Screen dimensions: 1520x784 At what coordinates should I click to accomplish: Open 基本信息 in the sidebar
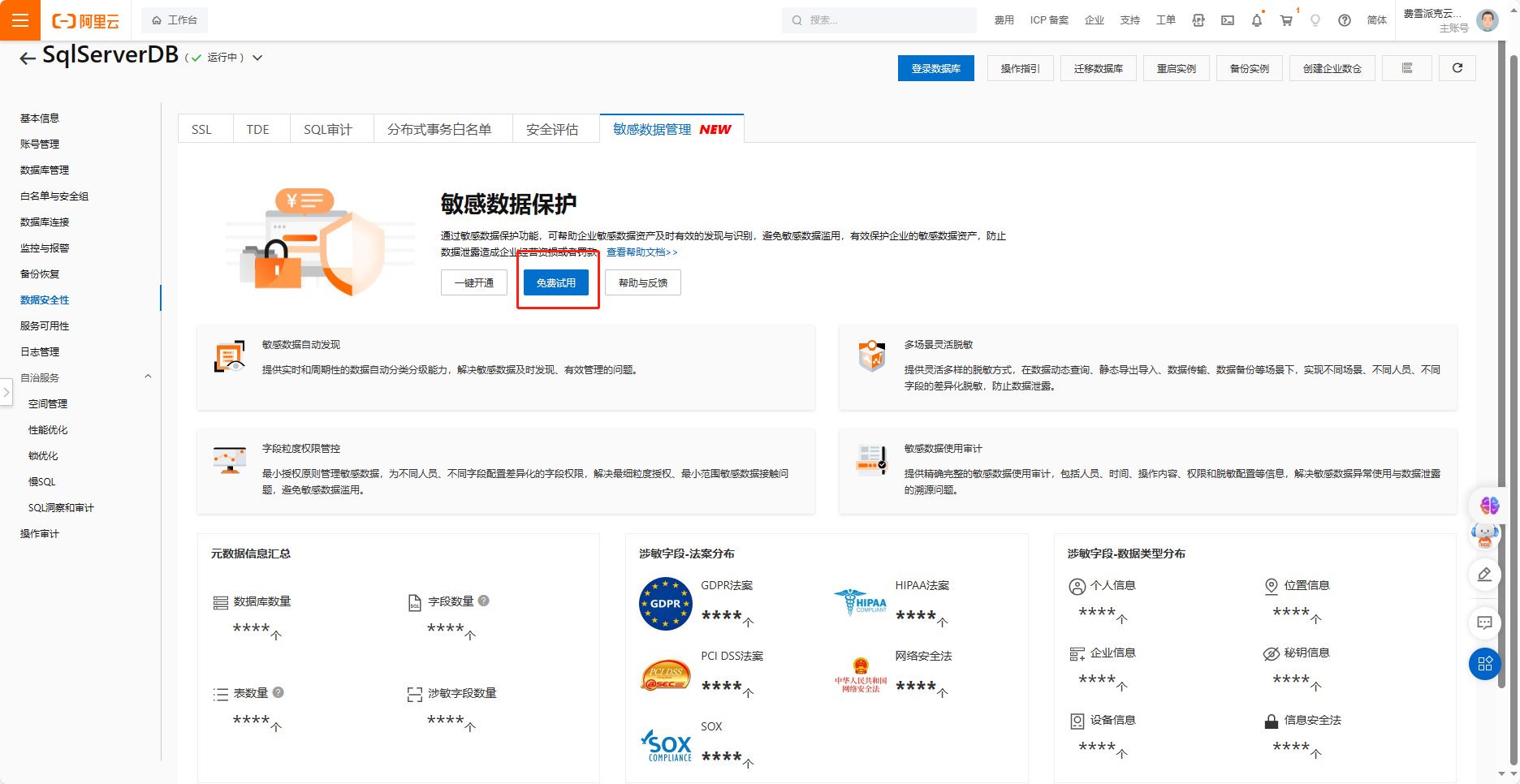pos(40,118)
